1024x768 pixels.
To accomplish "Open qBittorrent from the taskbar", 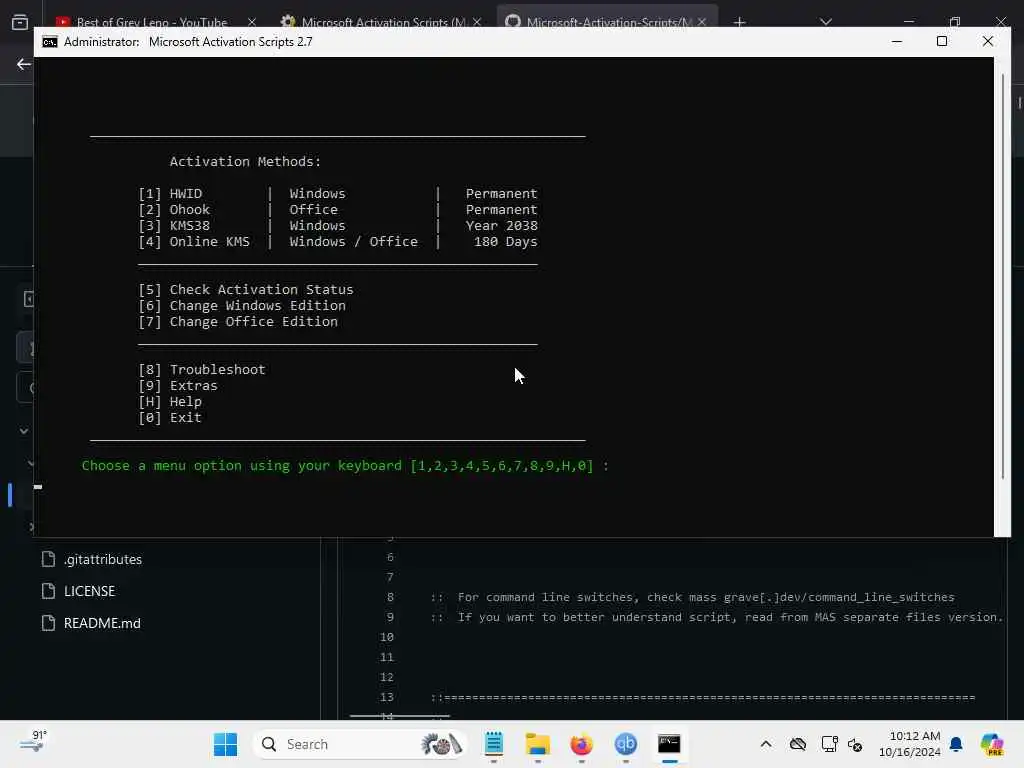I will [x=626, y=744].
